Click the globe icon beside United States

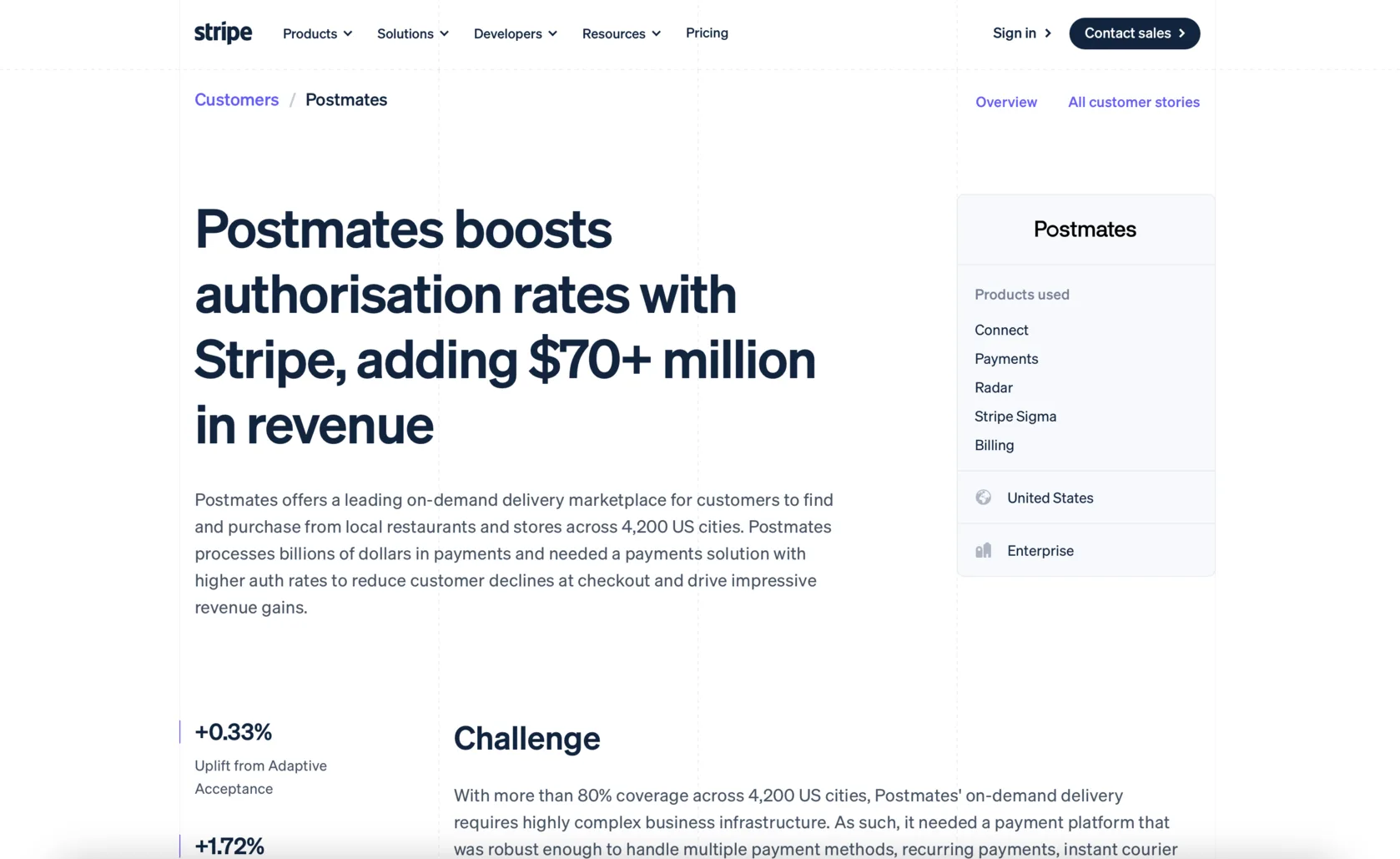984,498
